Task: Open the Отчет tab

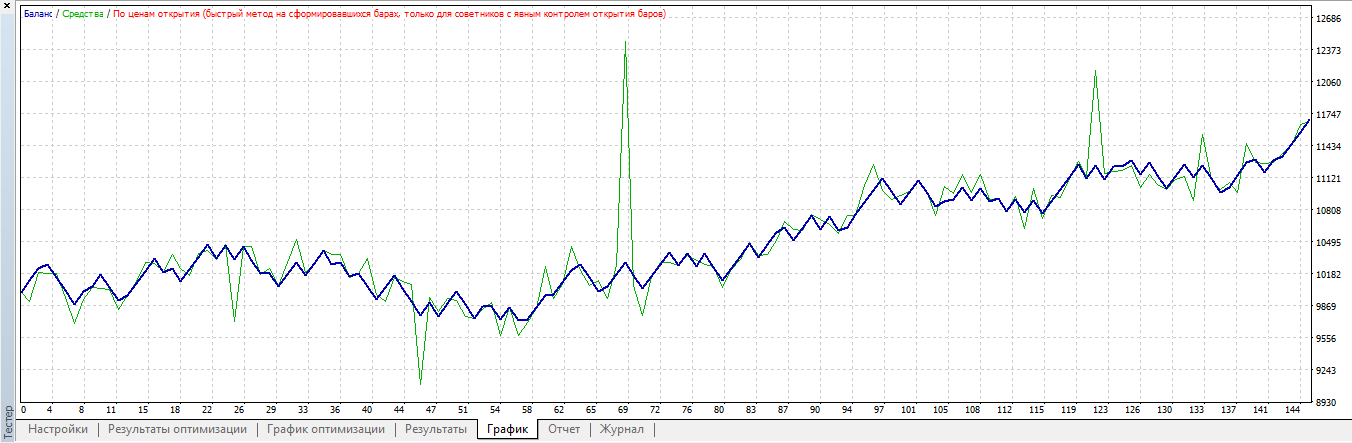Action: coord(564,430)
